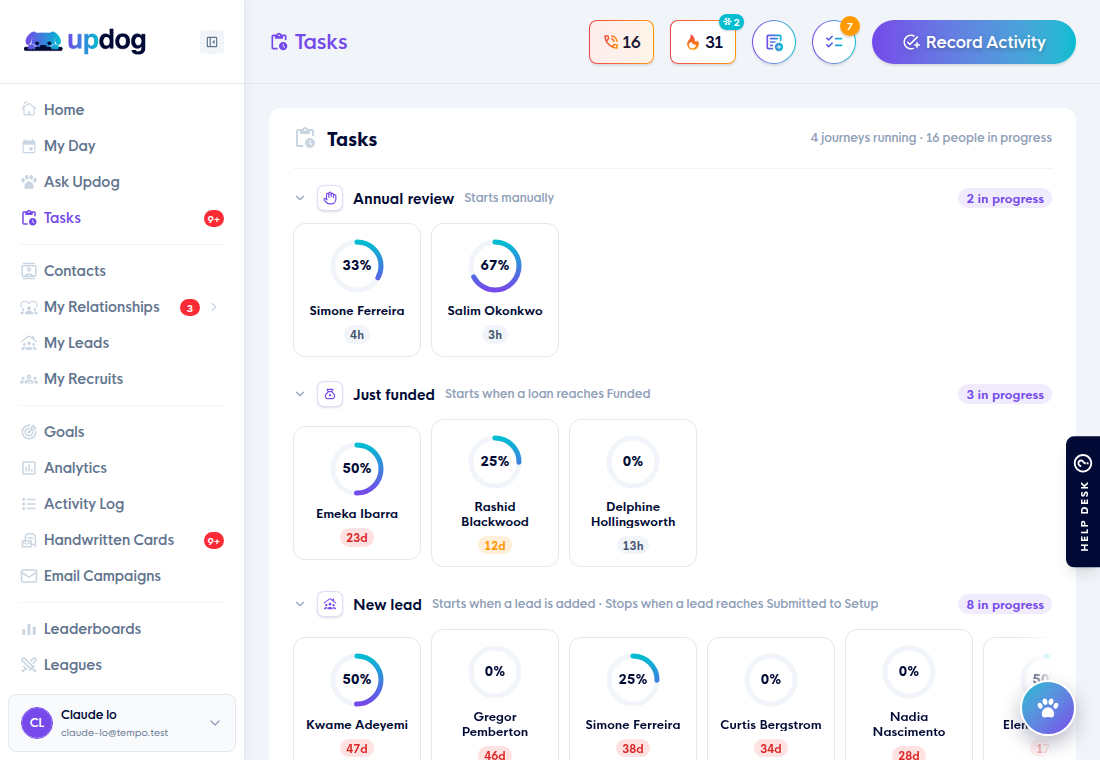The image size is (1100, 760).
Task: Open My Day in the sidebar
Action: [x=69, y=146]
